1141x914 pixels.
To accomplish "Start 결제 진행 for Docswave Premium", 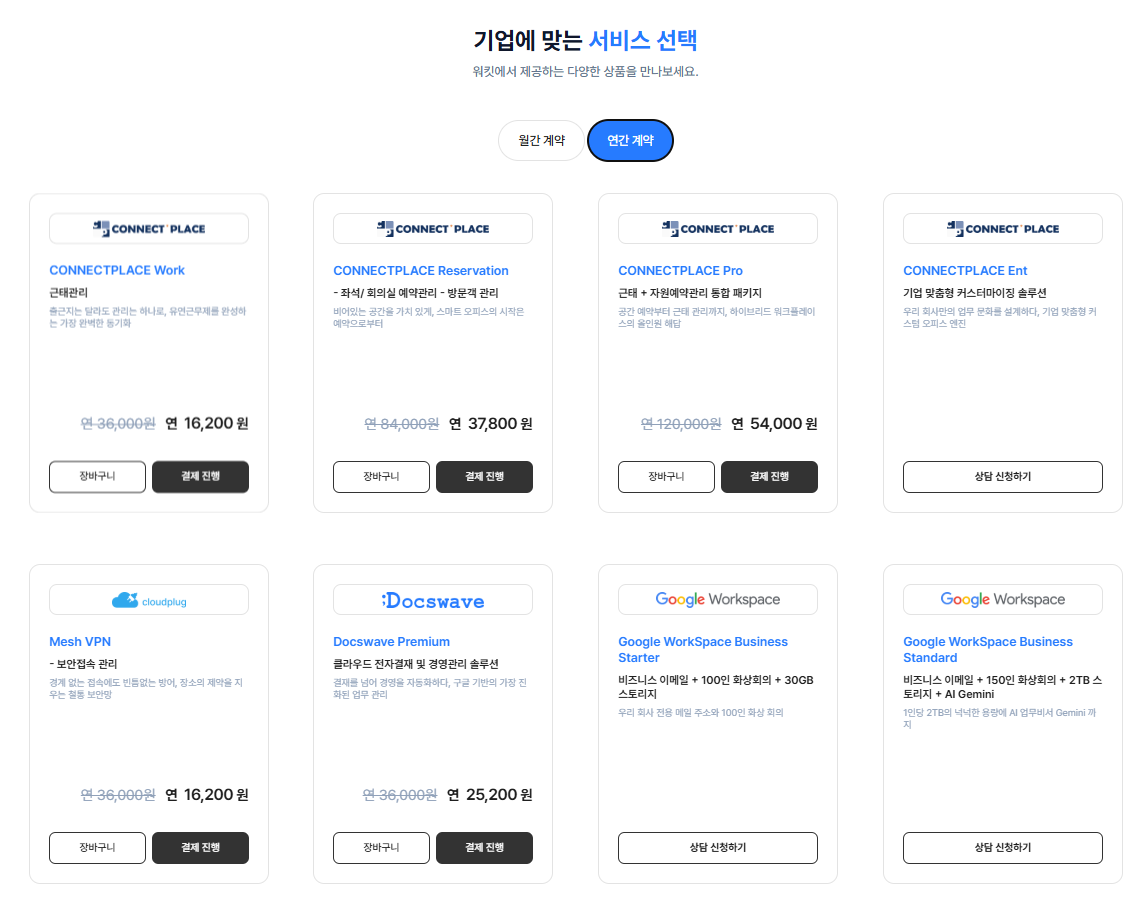I will point(484,848).
